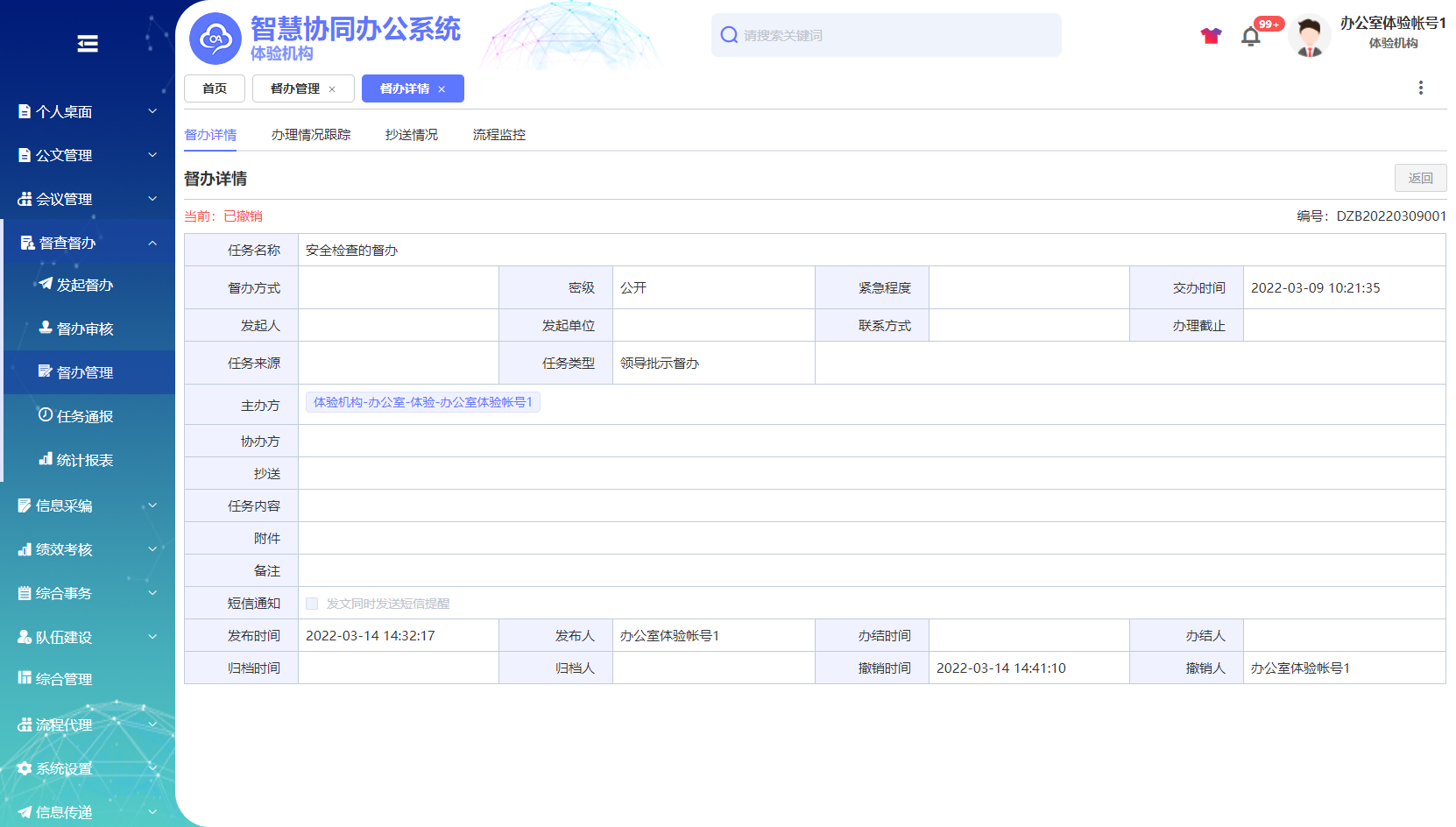The image size is (1456, 827).
Task: Open the notification bell icon
Action: click(1250, 37)
